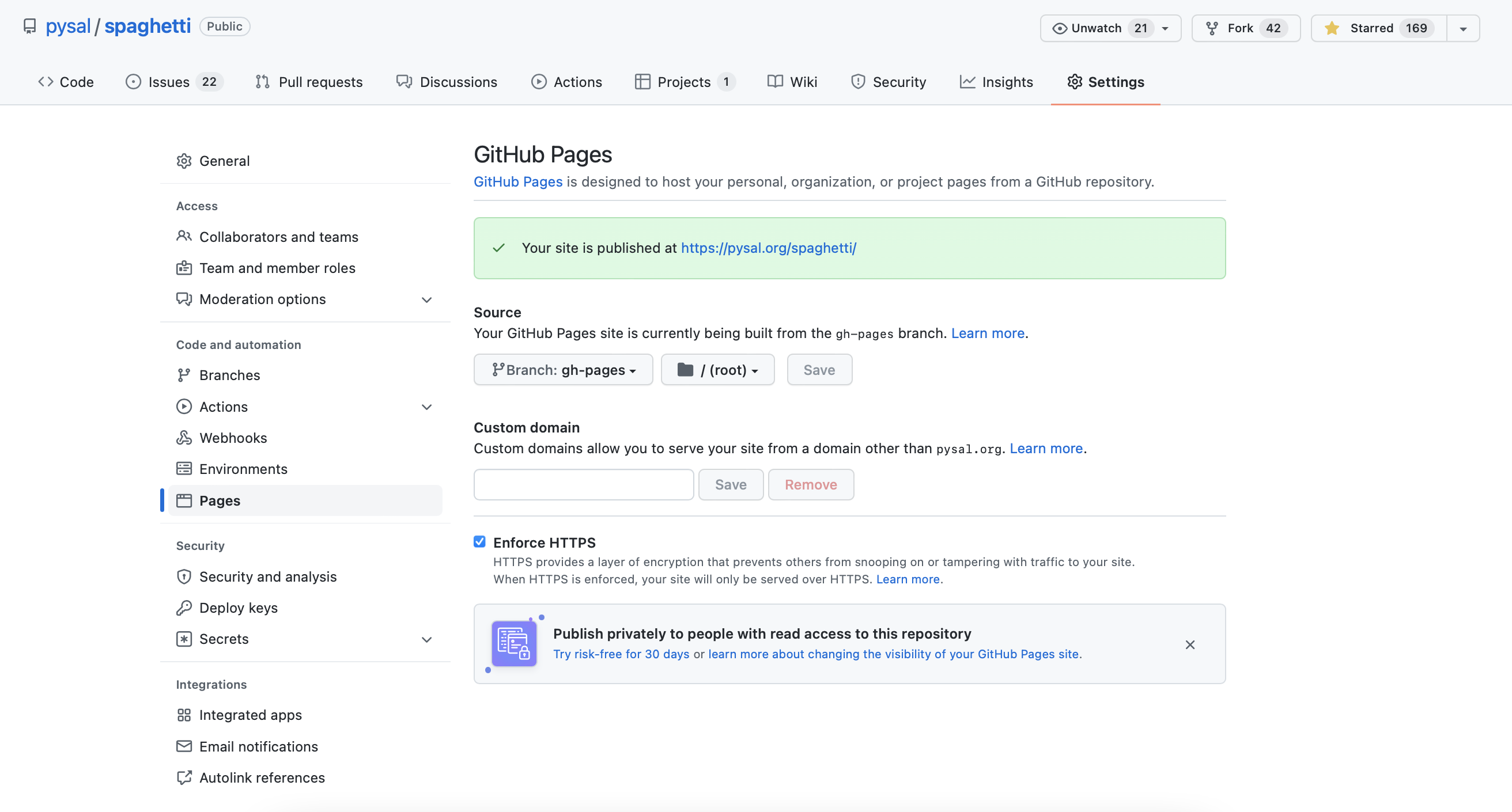Click the Autolink references icon

coord(184,777)
